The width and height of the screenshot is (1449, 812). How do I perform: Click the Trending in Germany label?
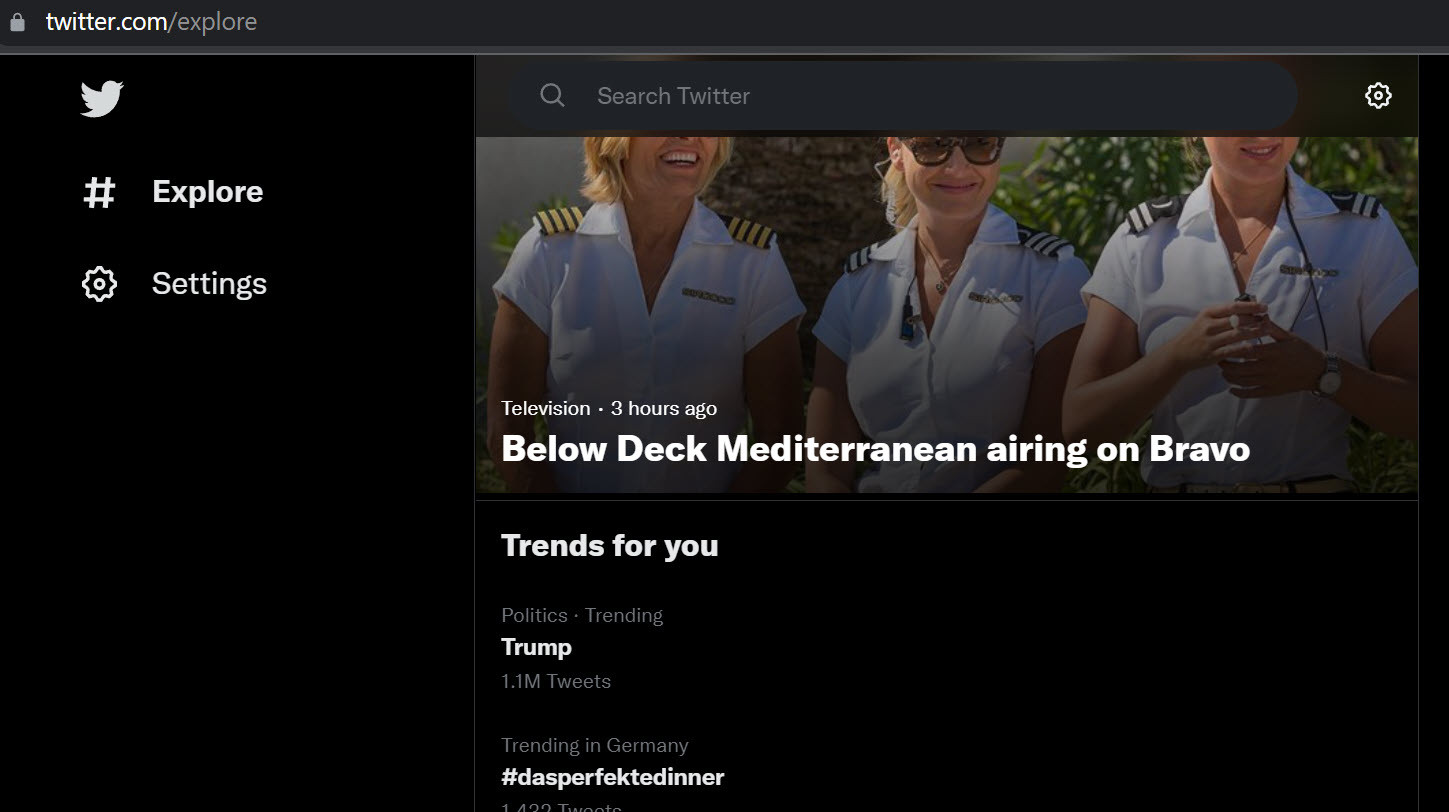[594, 745]
